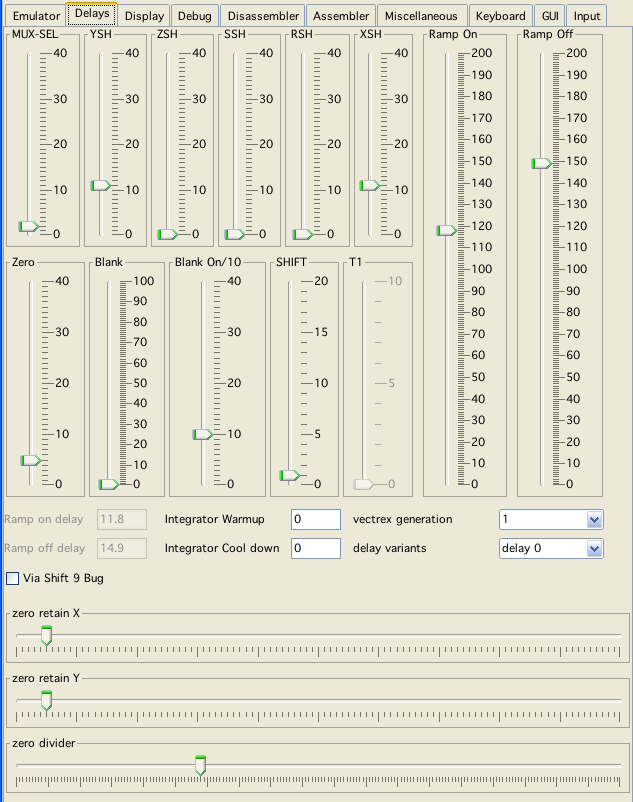Focus the Integrator Cool down field

316,548
